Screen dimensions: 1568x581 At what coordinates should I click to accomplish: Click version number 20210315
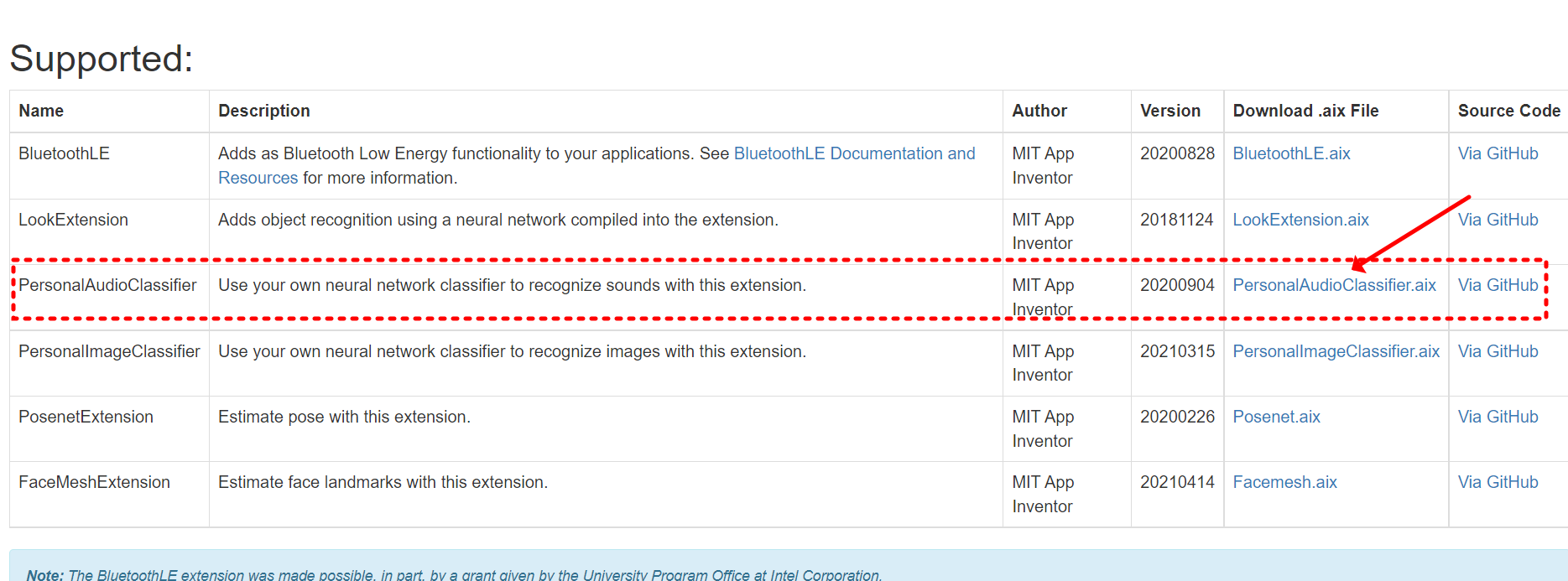1177,351
